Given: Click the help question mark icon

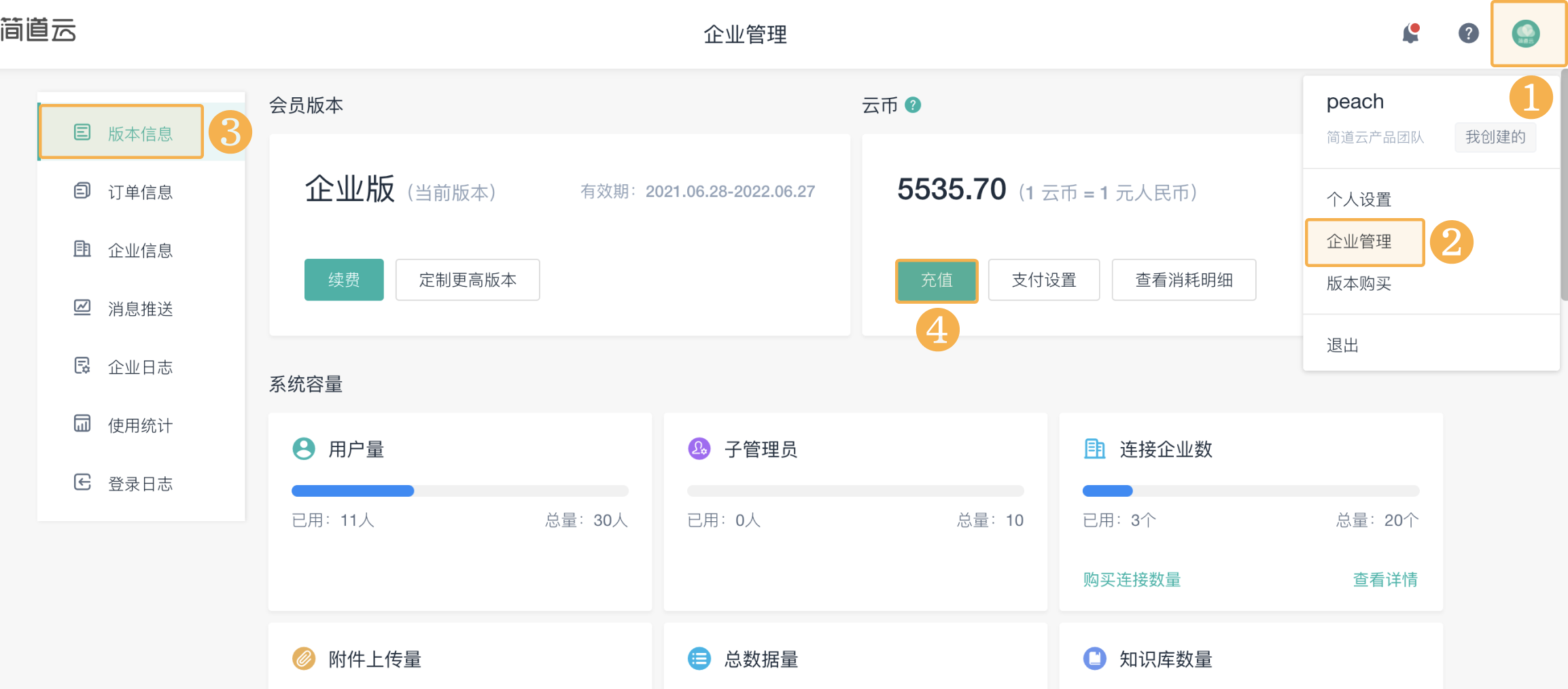Looking at the screenshot, I should pos(1468,33).
